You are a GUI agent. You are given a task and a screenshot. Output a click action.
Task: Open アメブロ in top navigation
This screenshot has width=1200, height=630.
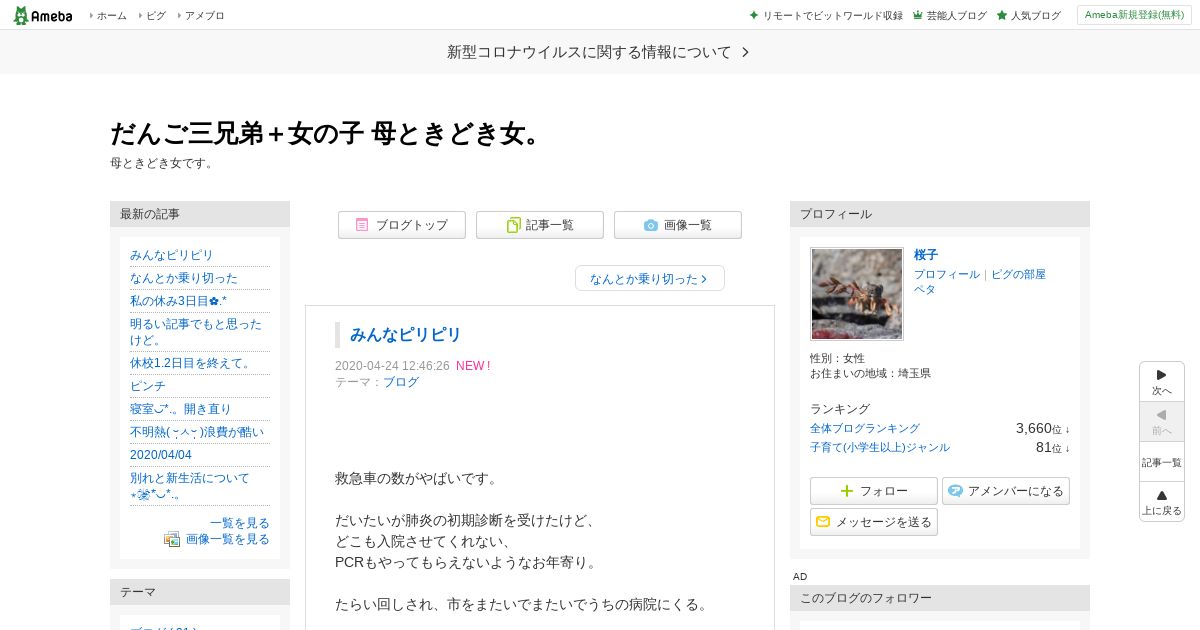click(204, 16)
